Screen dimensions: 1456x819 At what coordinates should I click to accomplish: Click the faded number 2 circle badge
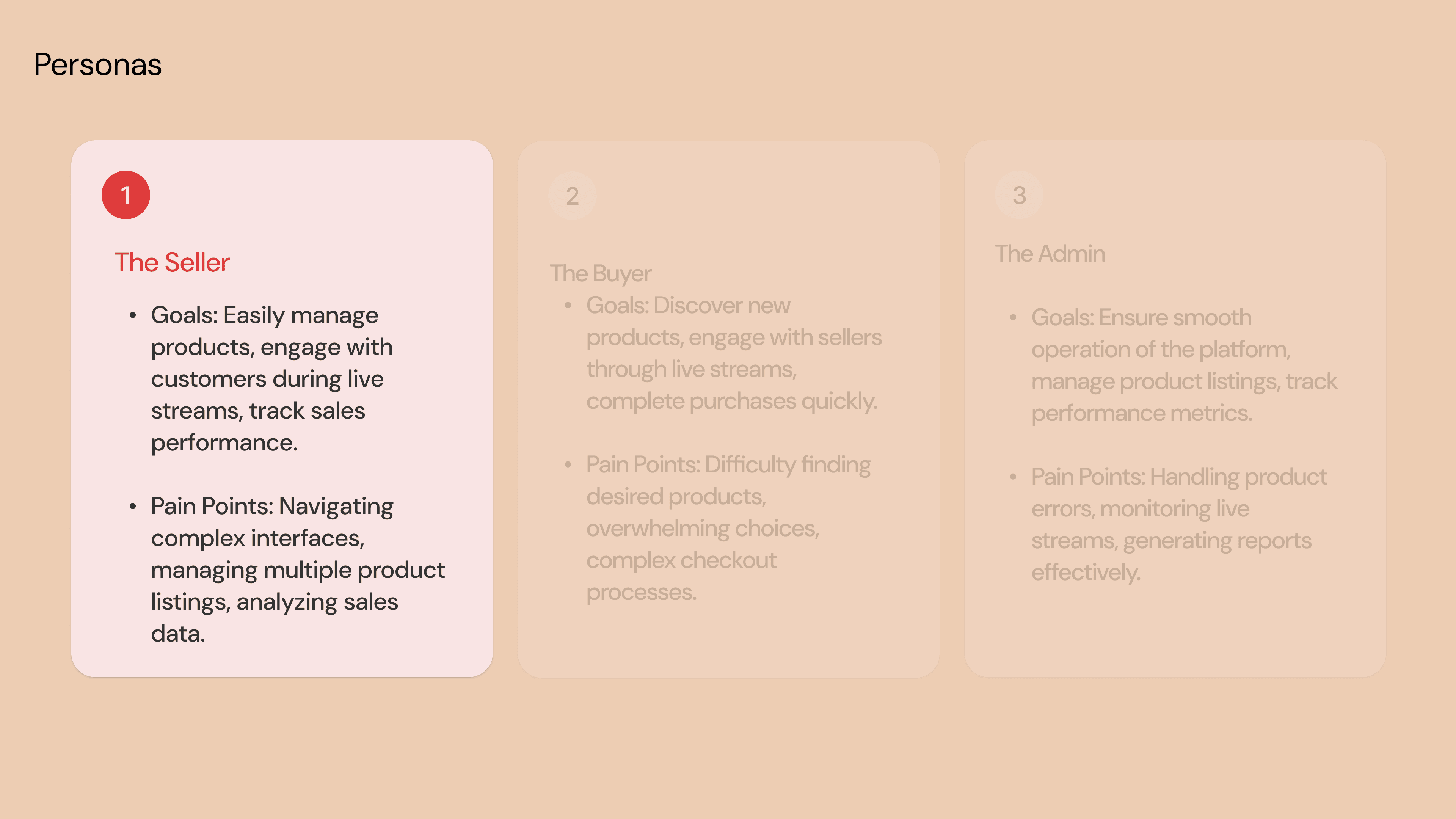(572, 196)
